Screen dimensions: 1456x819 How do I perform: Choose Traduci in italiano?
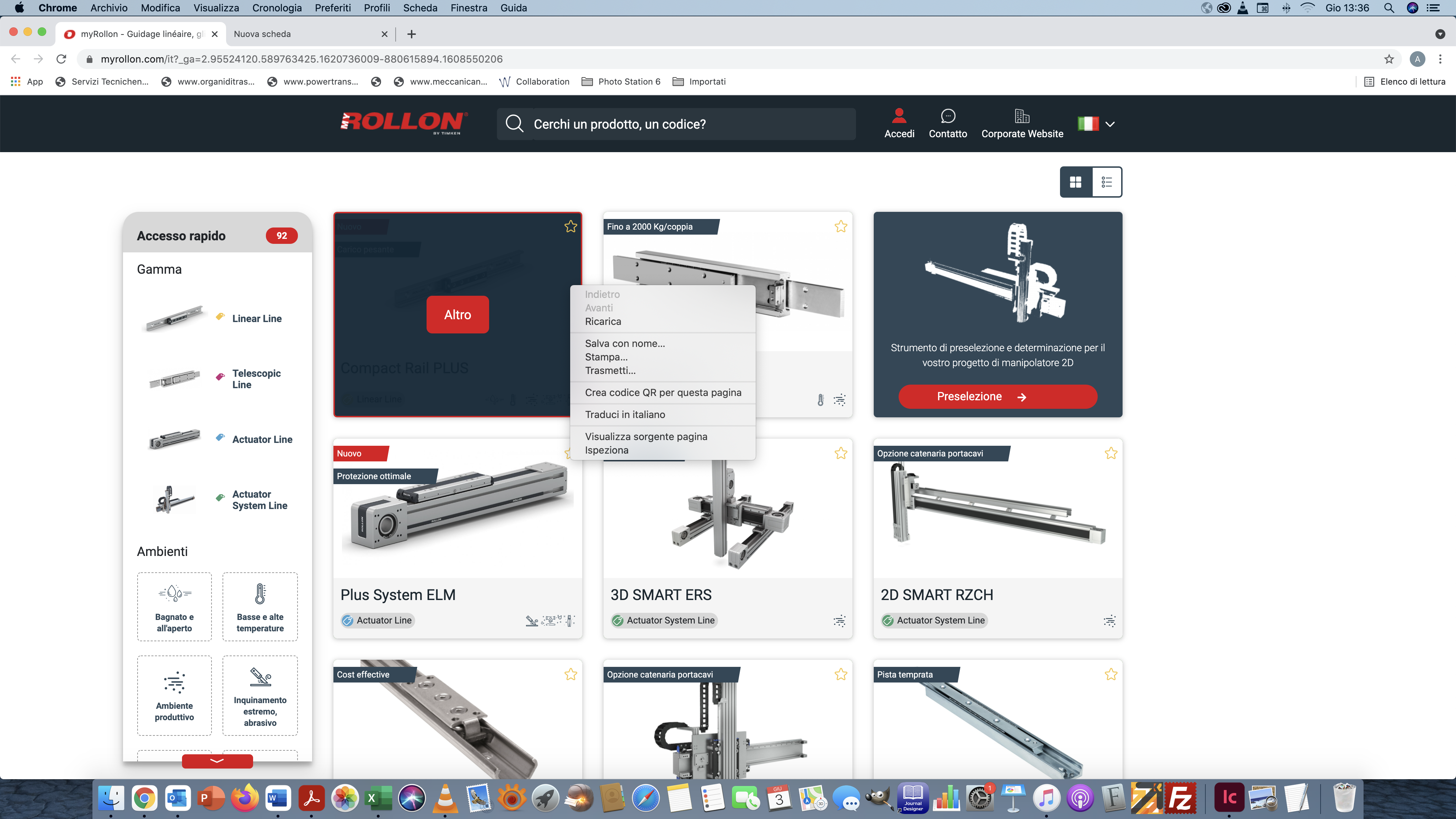(625, 414)
